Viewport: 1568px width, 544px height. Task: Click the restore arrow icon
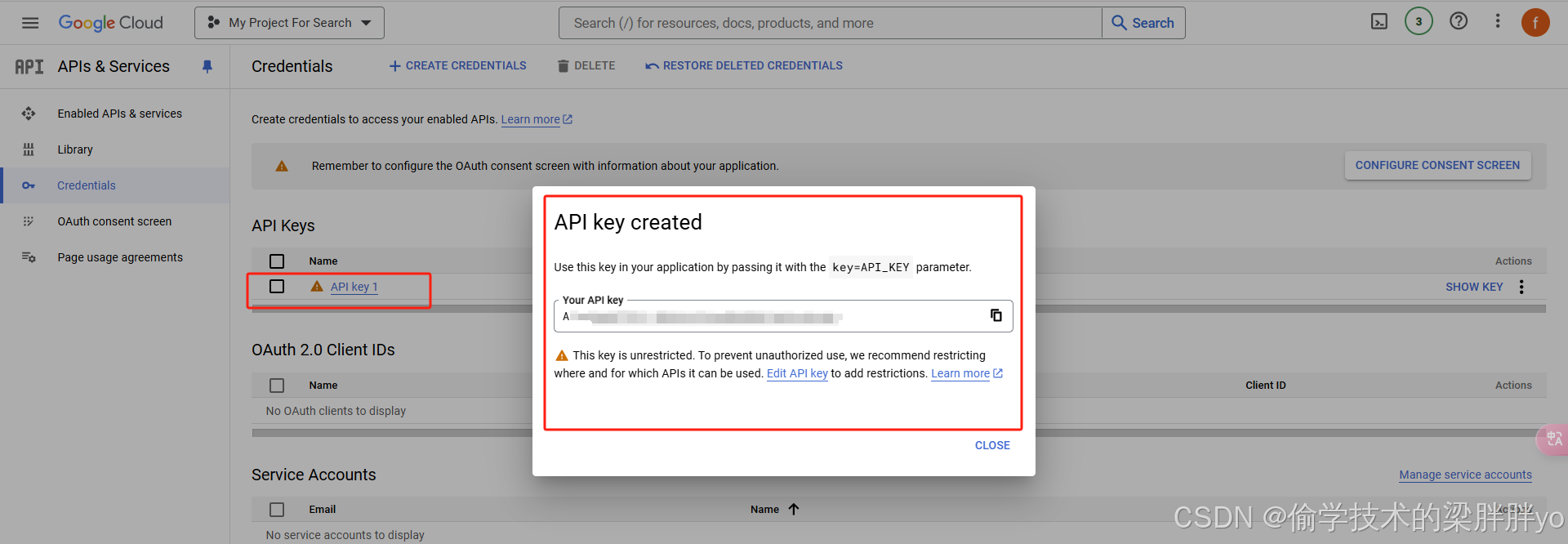[x=652, y=66]
